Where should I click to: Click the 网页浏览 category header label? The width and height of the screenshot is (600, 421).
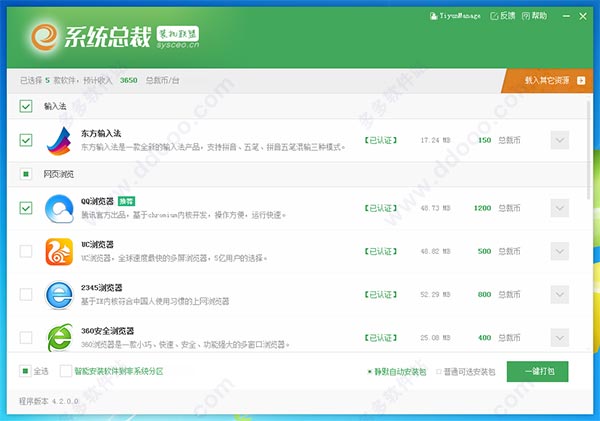[58, 174]
